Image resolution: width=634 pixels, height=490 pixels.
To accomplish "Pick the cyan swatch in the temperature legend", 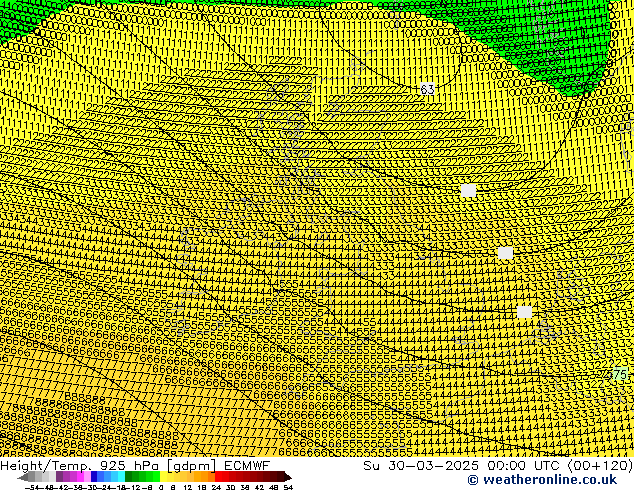I will point(121,477).
